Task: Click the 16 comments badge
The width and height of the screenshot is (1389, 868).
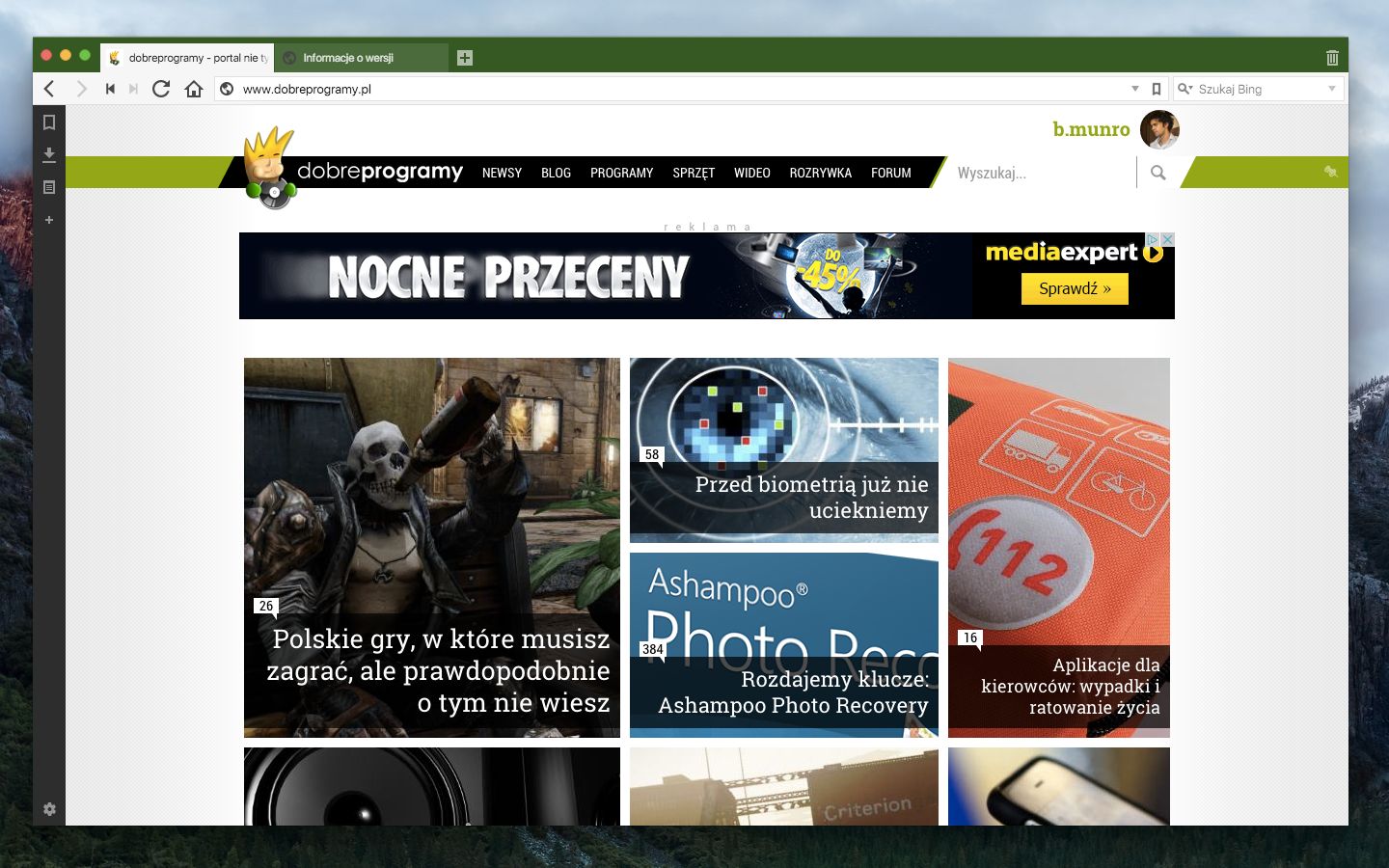Action: click(x=970, y=637)
